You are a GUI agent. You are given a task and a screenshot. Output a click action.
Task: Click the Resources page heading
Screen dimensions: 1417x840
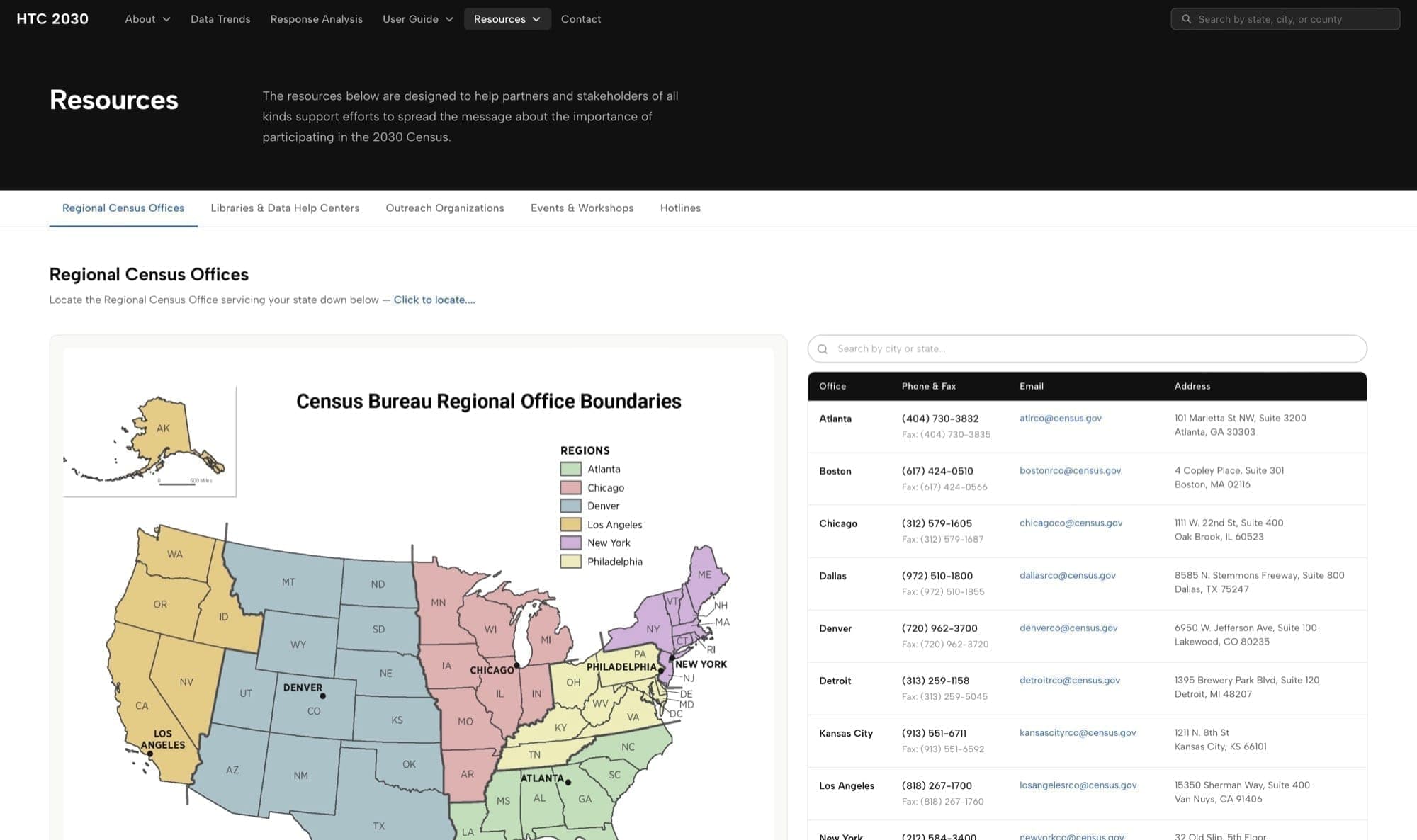114,100
